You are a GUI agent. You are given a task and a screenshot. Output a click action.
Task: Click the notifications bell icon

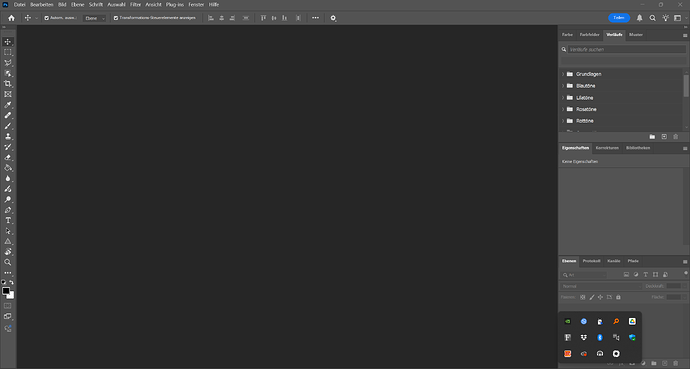[639, 18]
